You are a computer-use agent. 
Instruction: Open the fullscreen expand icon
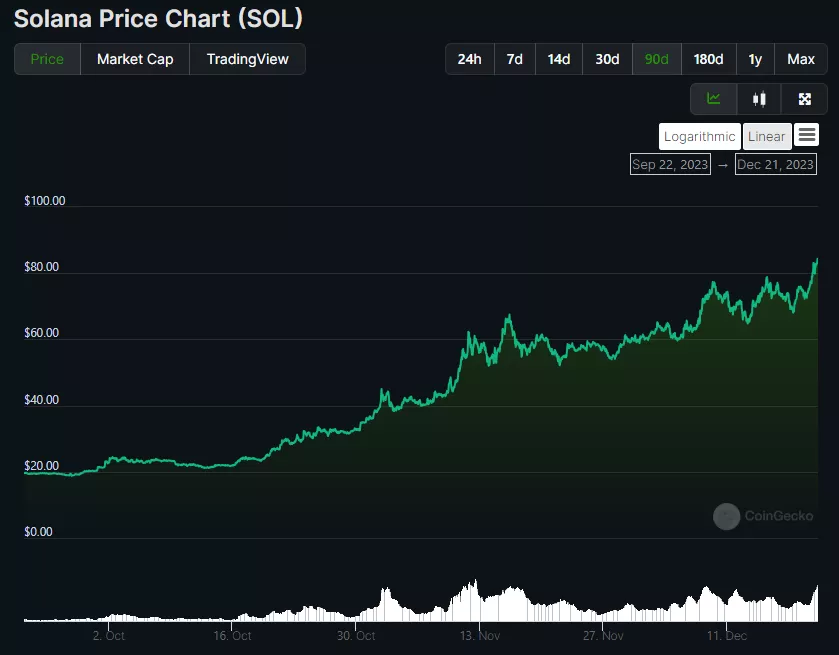[804, 99]
